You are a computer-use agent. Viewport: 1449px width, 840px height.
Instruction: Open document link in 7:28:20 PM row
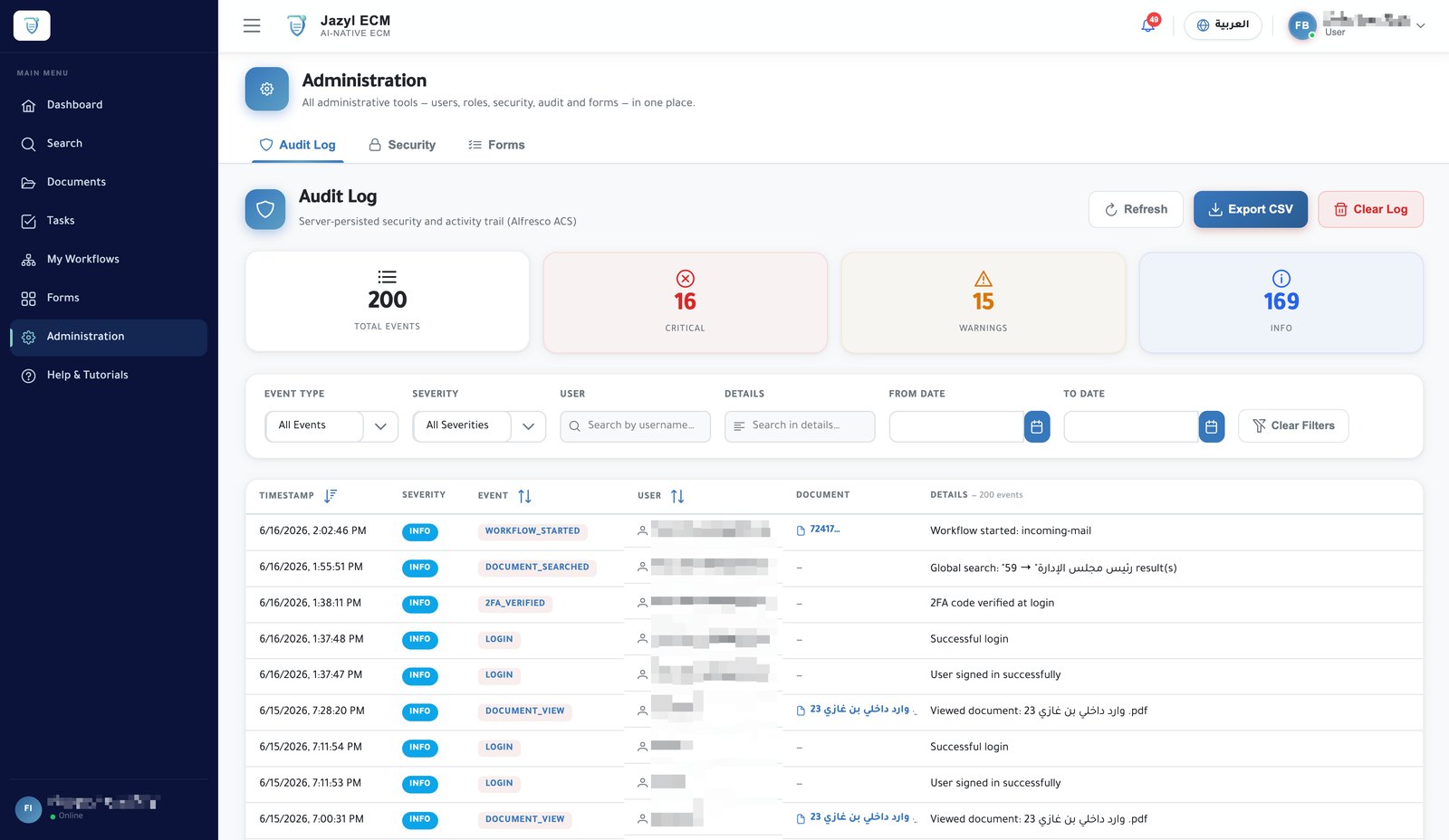(x=859, y=710)
